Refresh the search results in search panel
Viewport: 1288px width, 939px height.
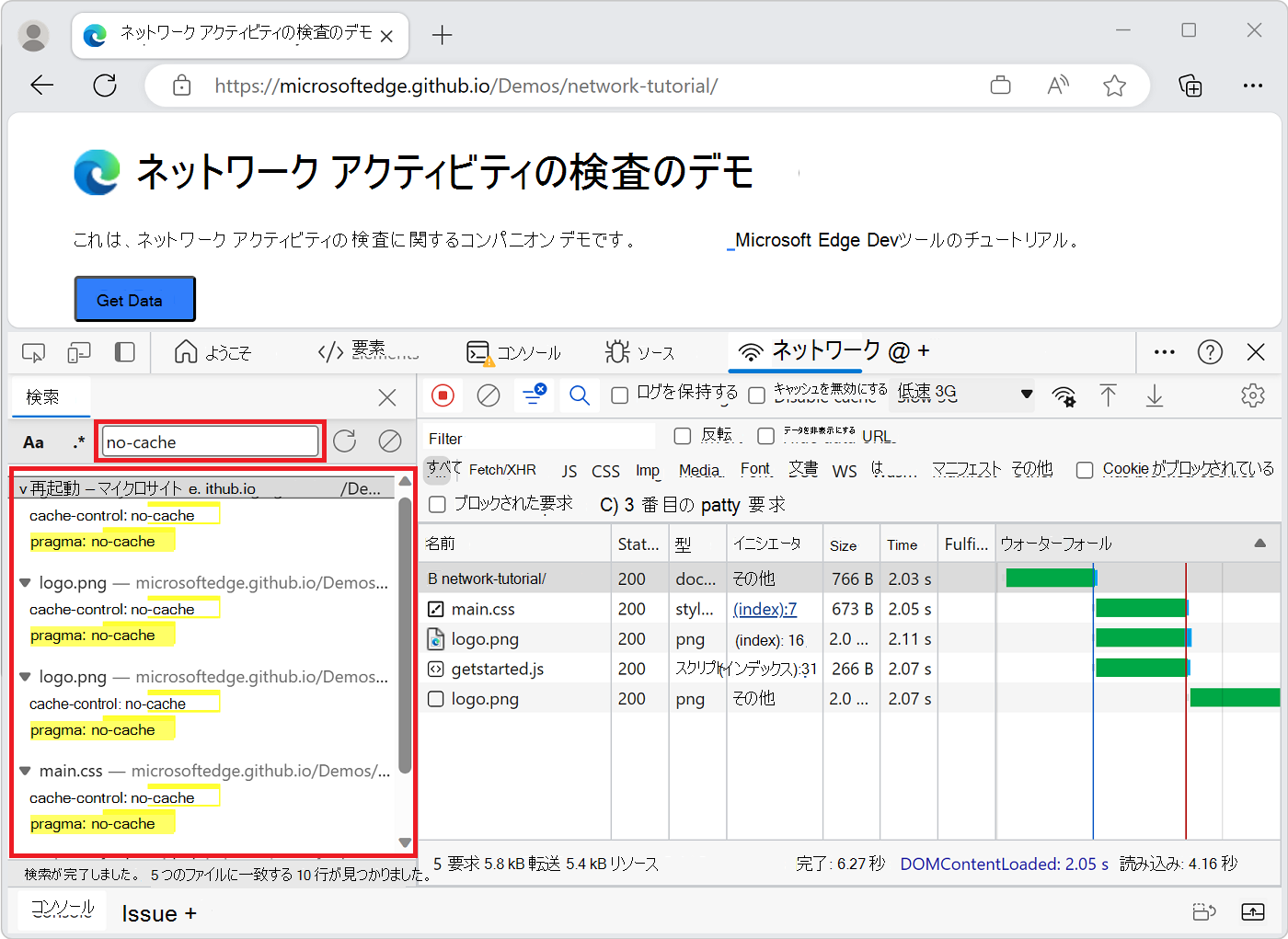(x=345, y=441)
